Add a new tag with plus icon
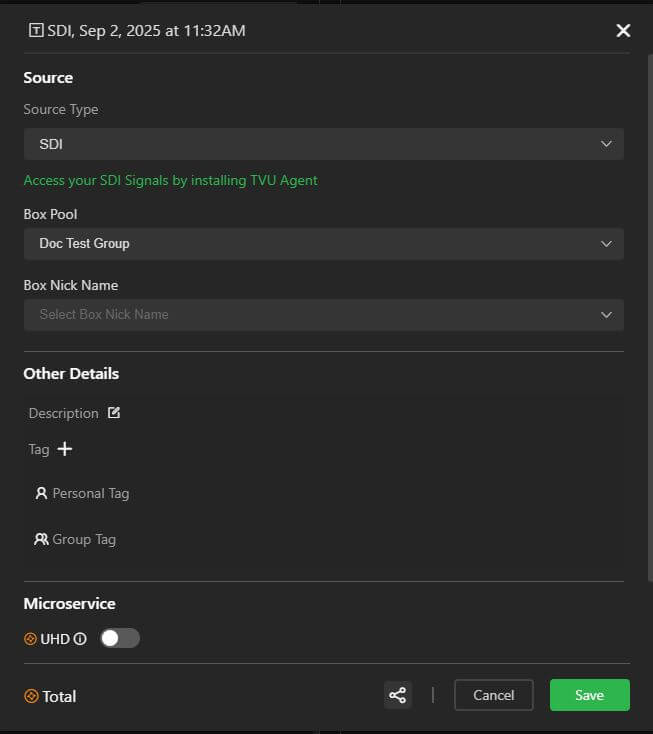 point(65,449)
